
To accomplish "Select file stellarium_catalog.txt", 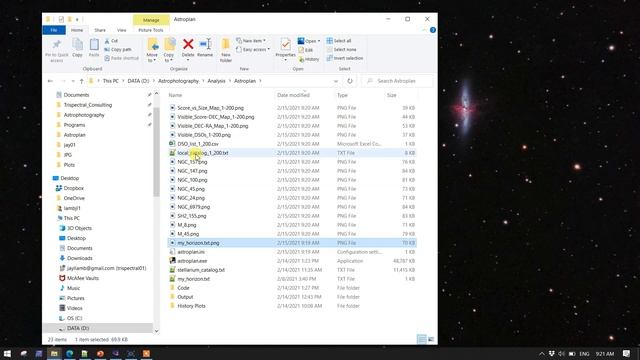I will click(201, 270).
